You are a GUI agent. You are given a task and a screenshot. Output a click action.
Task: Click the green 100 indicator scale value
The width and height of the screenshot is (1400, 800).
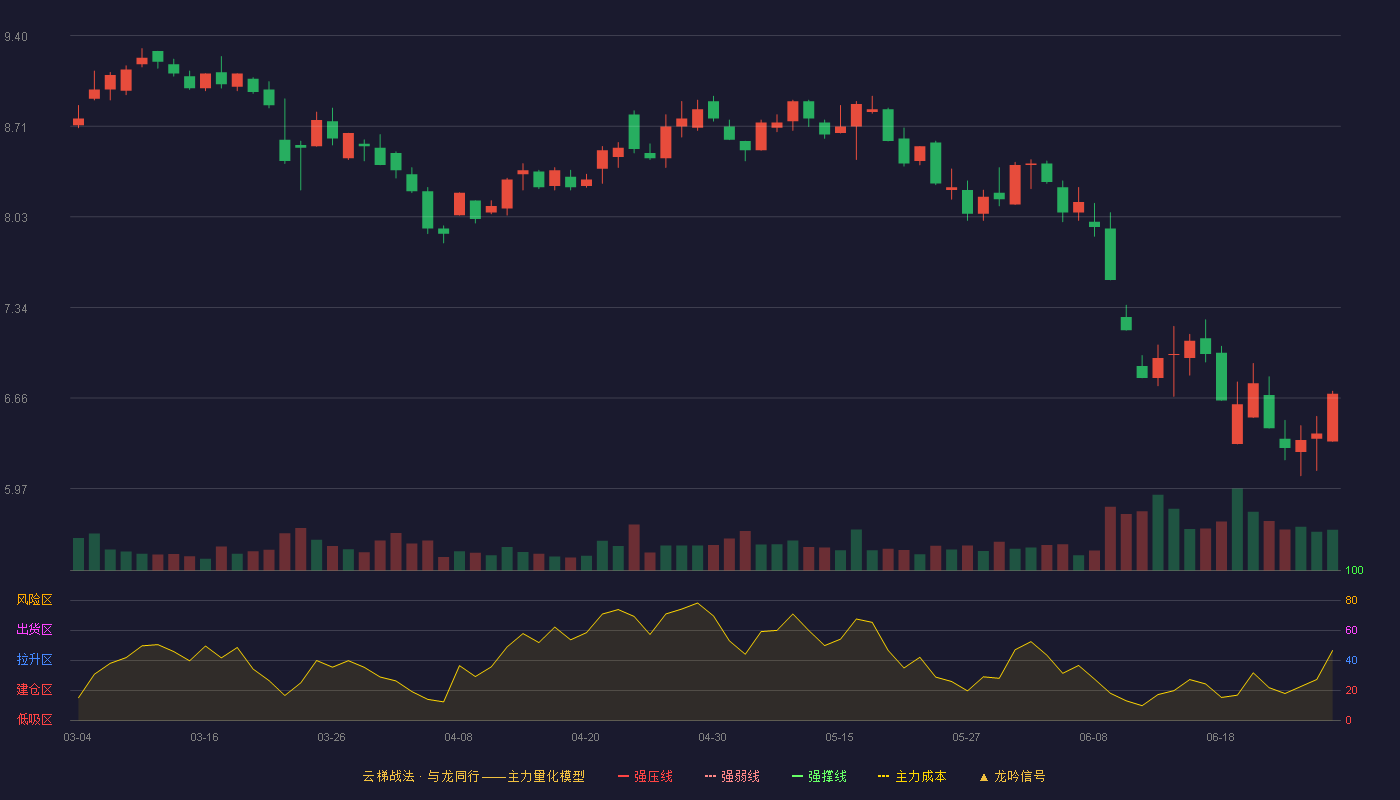coord(1354,571)
